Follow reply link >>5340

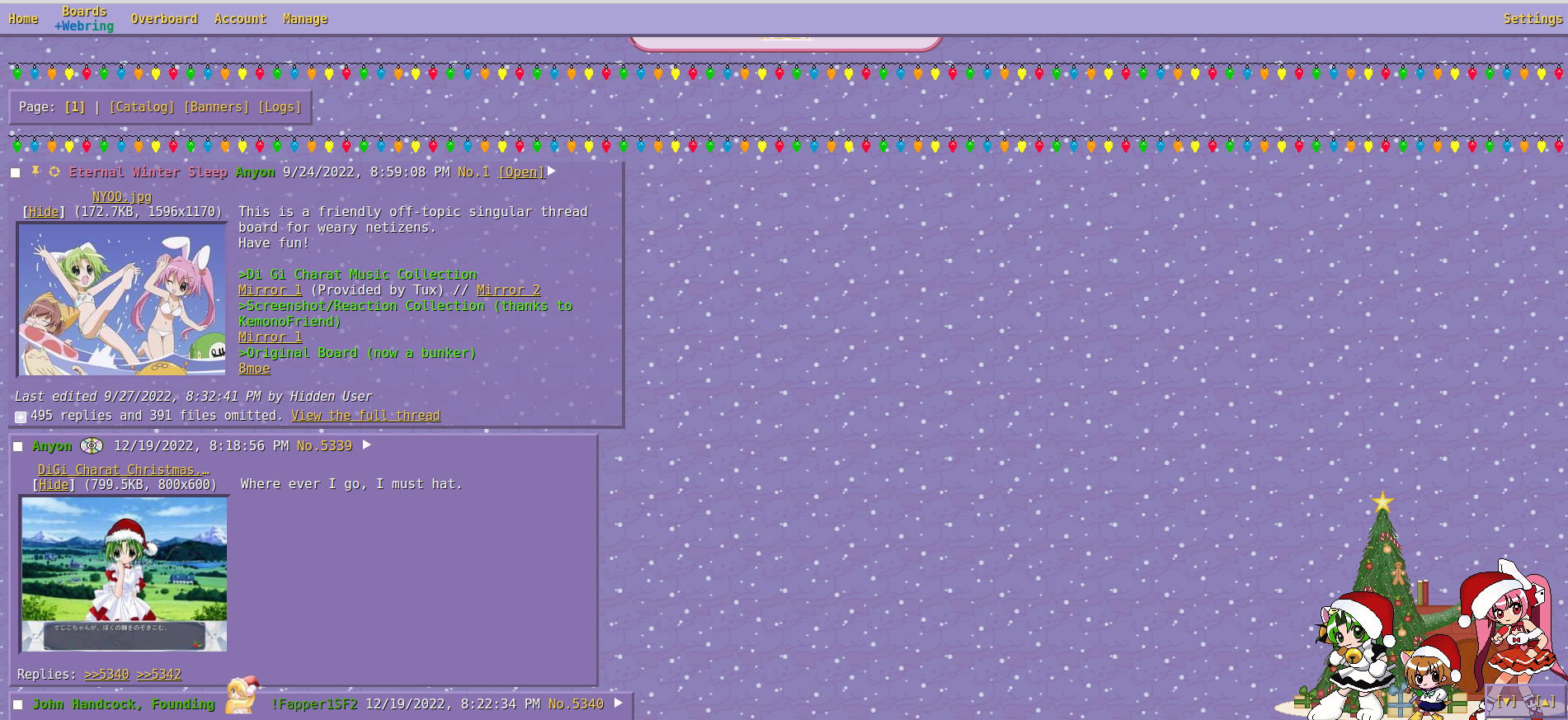coord(106,675)
